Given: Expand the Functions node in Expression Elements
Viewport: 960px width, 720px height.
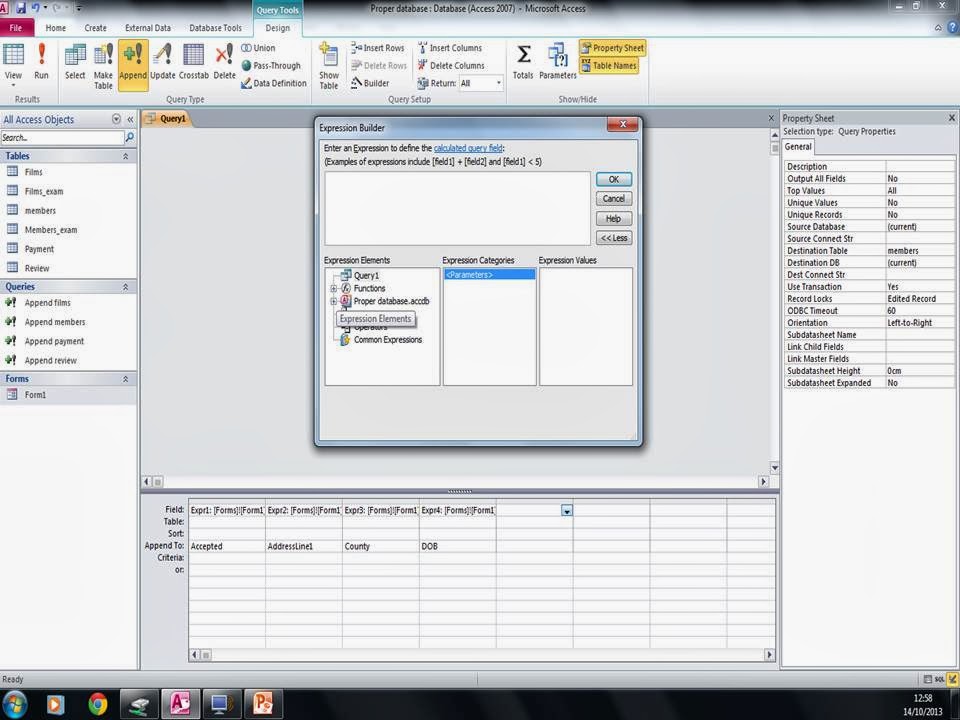Looking at the screenshot, I should coord(334,288).
